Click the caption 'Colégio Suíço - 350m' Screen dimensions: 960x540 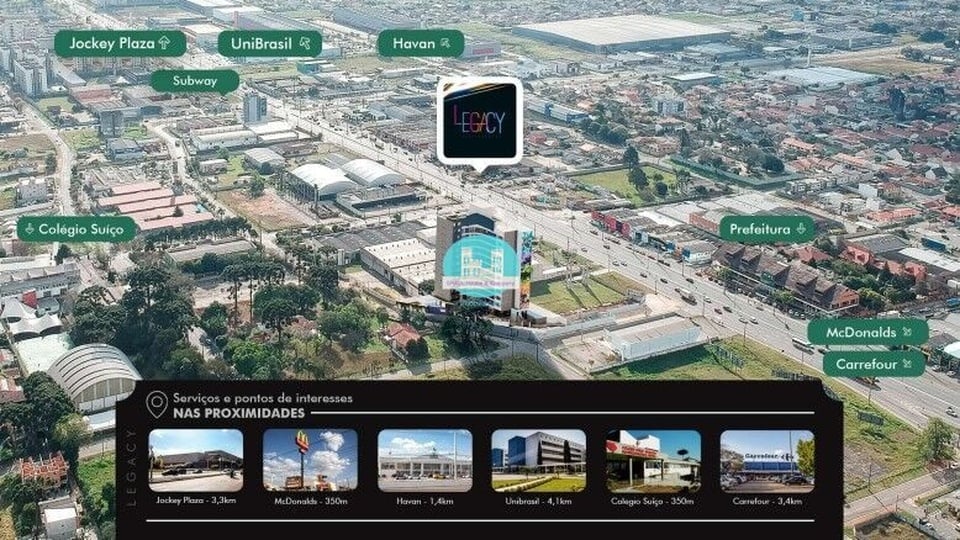coord(653,501)
